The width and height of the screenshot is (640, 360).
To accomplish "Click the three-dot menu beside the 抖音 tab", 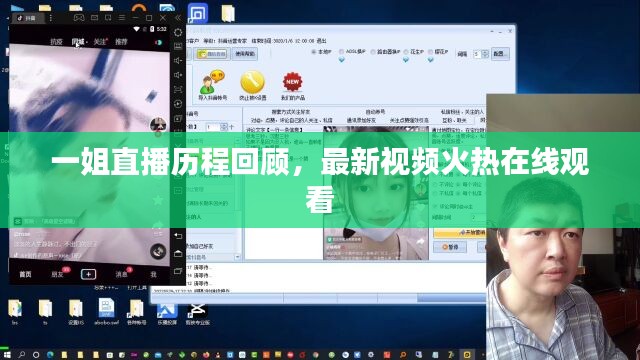I will point(51,18).
